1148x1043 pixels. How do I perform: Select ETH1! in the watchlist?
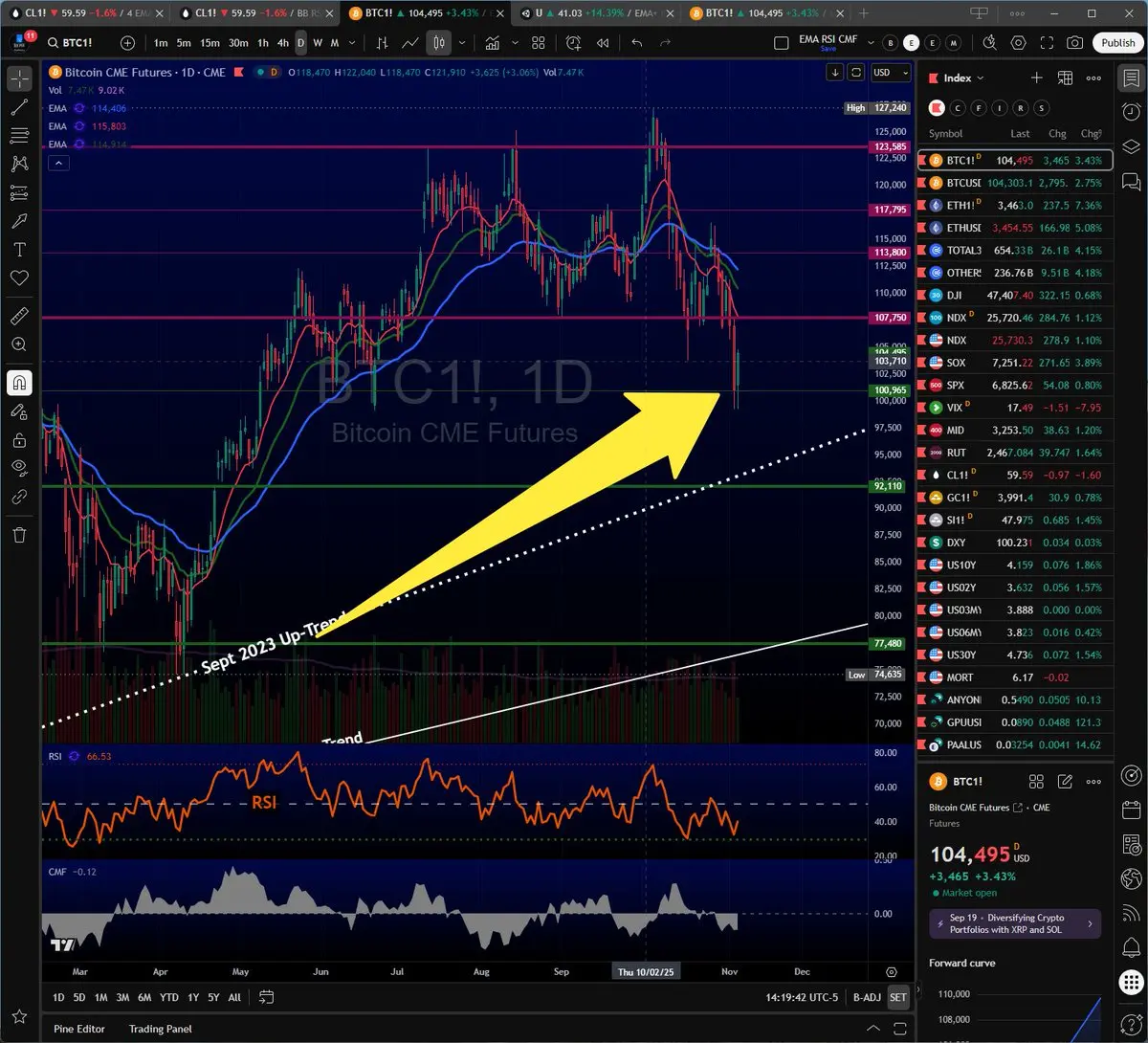tap(1016, 205)
